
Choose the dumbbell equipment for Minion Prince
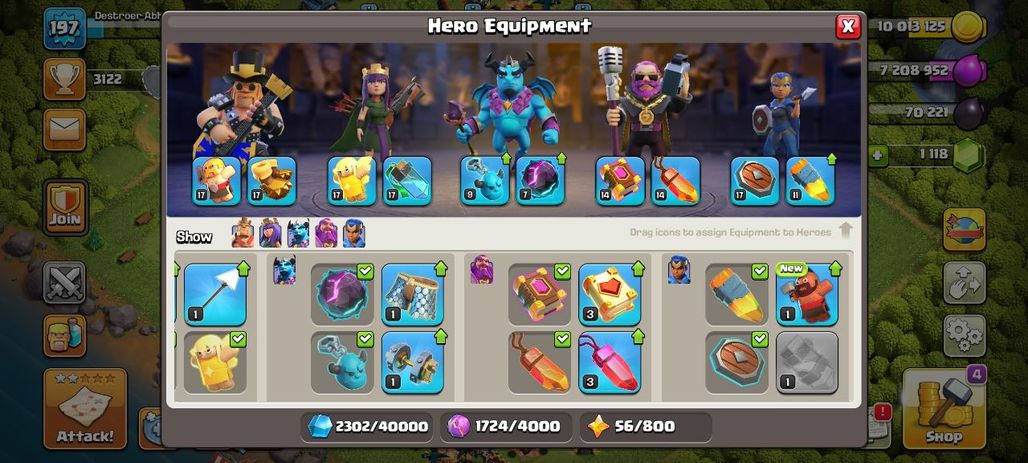[412, 362]
